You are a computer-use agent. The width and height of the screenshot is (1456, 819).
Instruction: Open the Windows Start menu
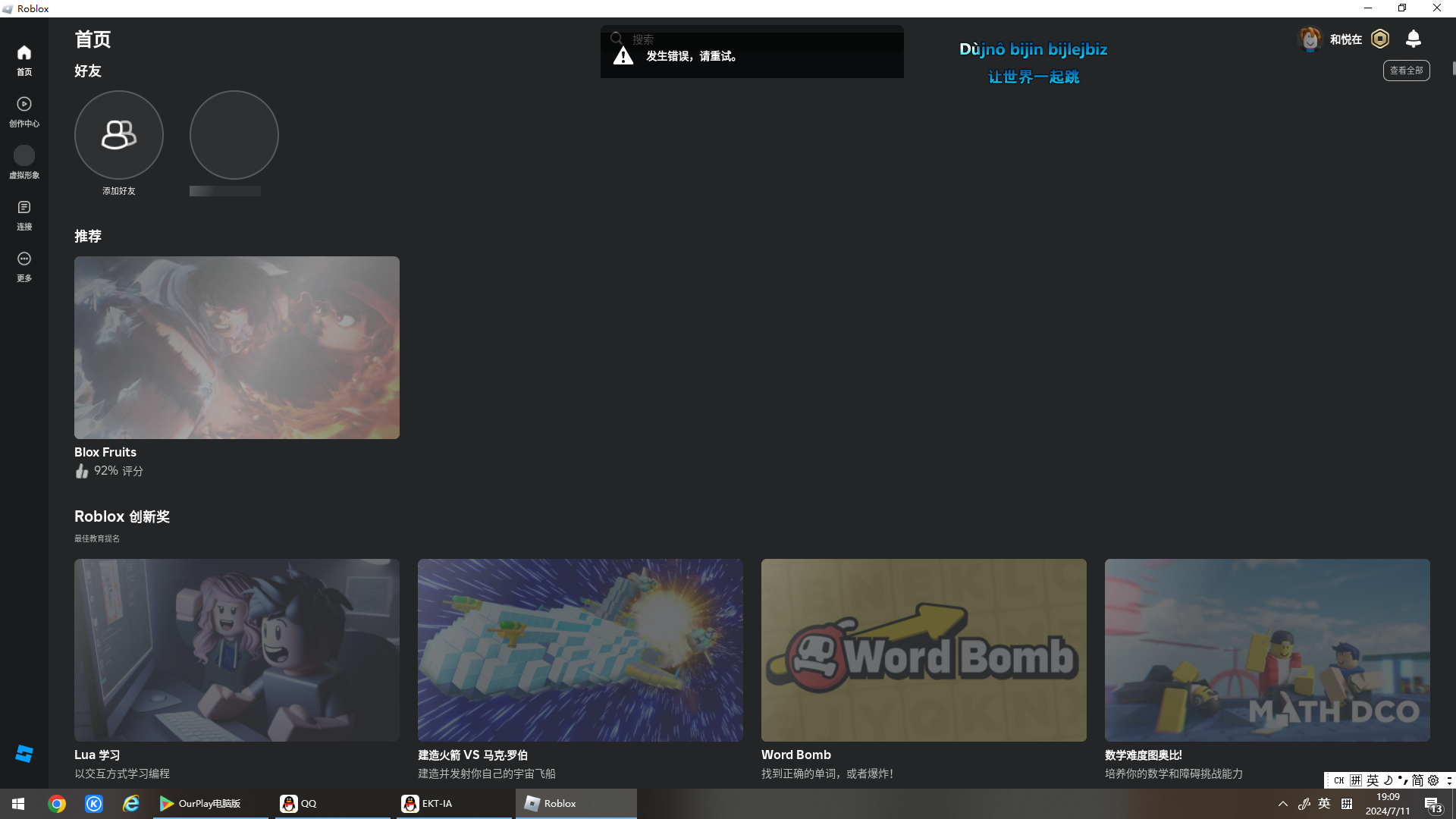pos(18,804)
